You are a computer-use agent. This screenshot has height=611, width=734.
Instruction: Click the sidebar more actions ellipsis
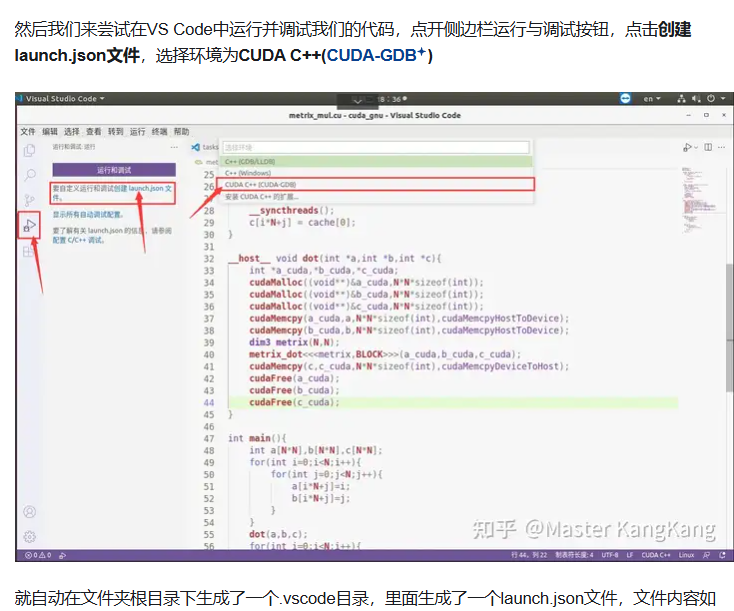(x=174, y=147)
